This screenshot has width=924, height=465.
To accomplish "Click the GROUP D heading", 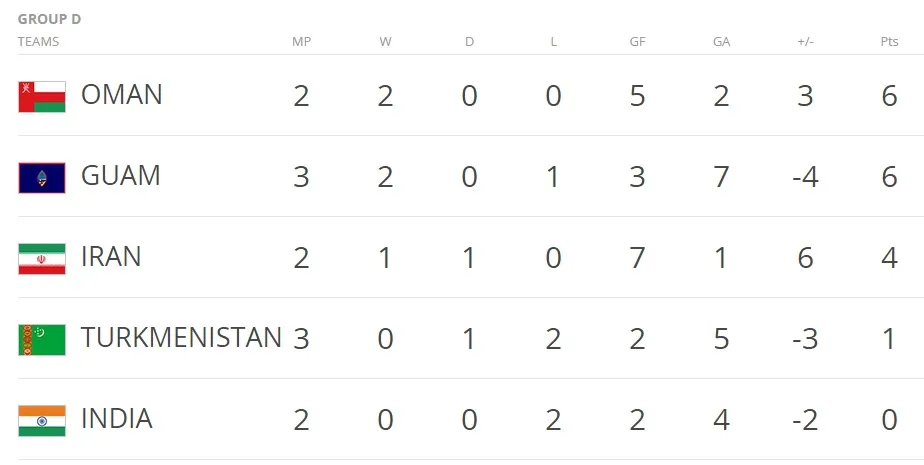I will (x=48, y=18).
